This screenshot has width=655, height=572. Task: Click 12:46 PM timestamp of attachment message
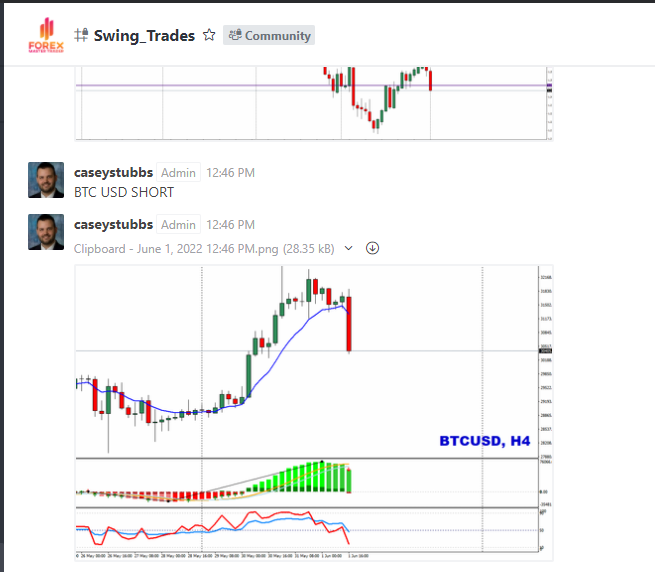pyautogui.click(x=230, y=224)
